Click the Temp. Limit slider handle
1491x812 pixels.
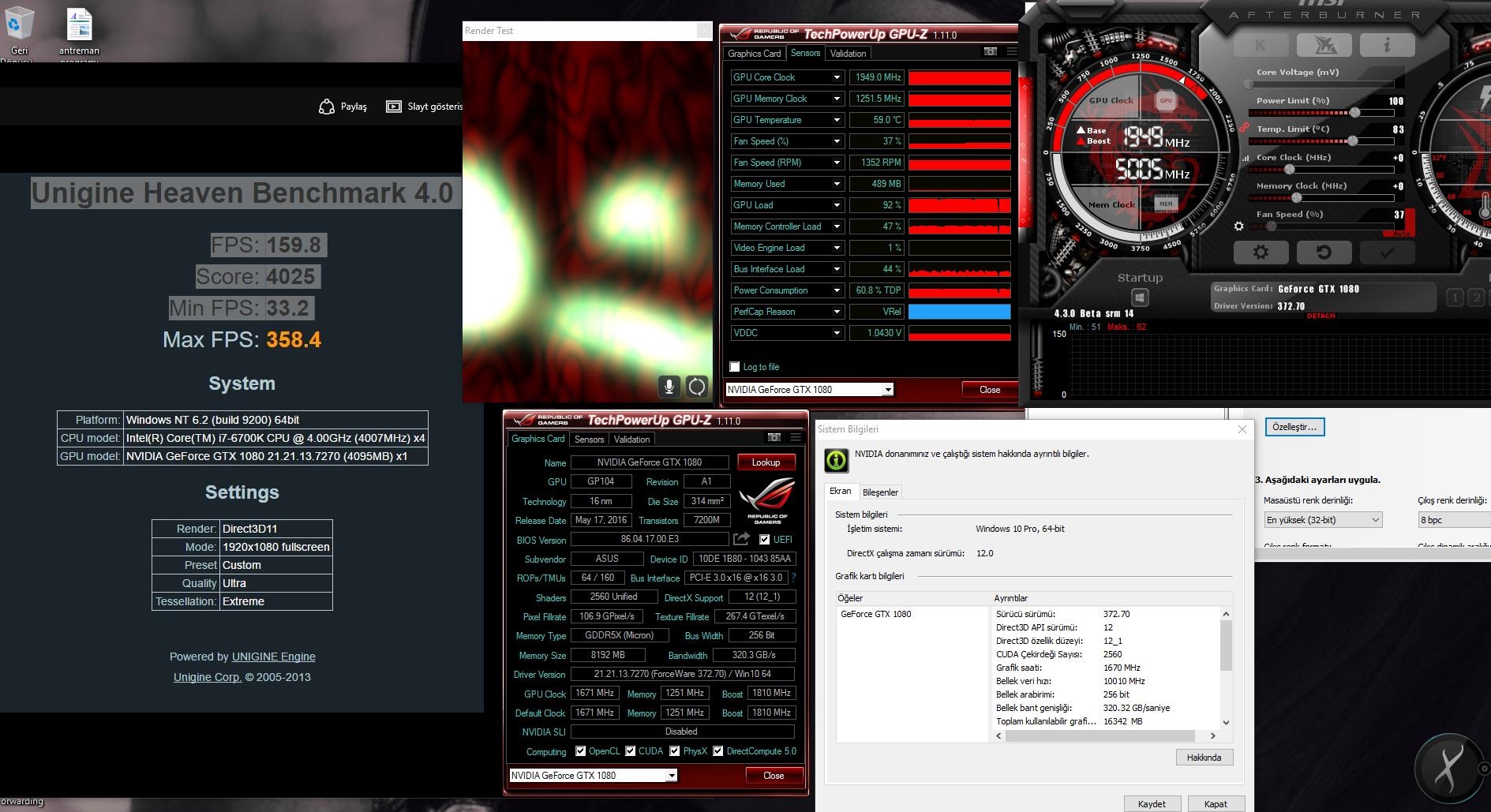[x=1352, y=141]
